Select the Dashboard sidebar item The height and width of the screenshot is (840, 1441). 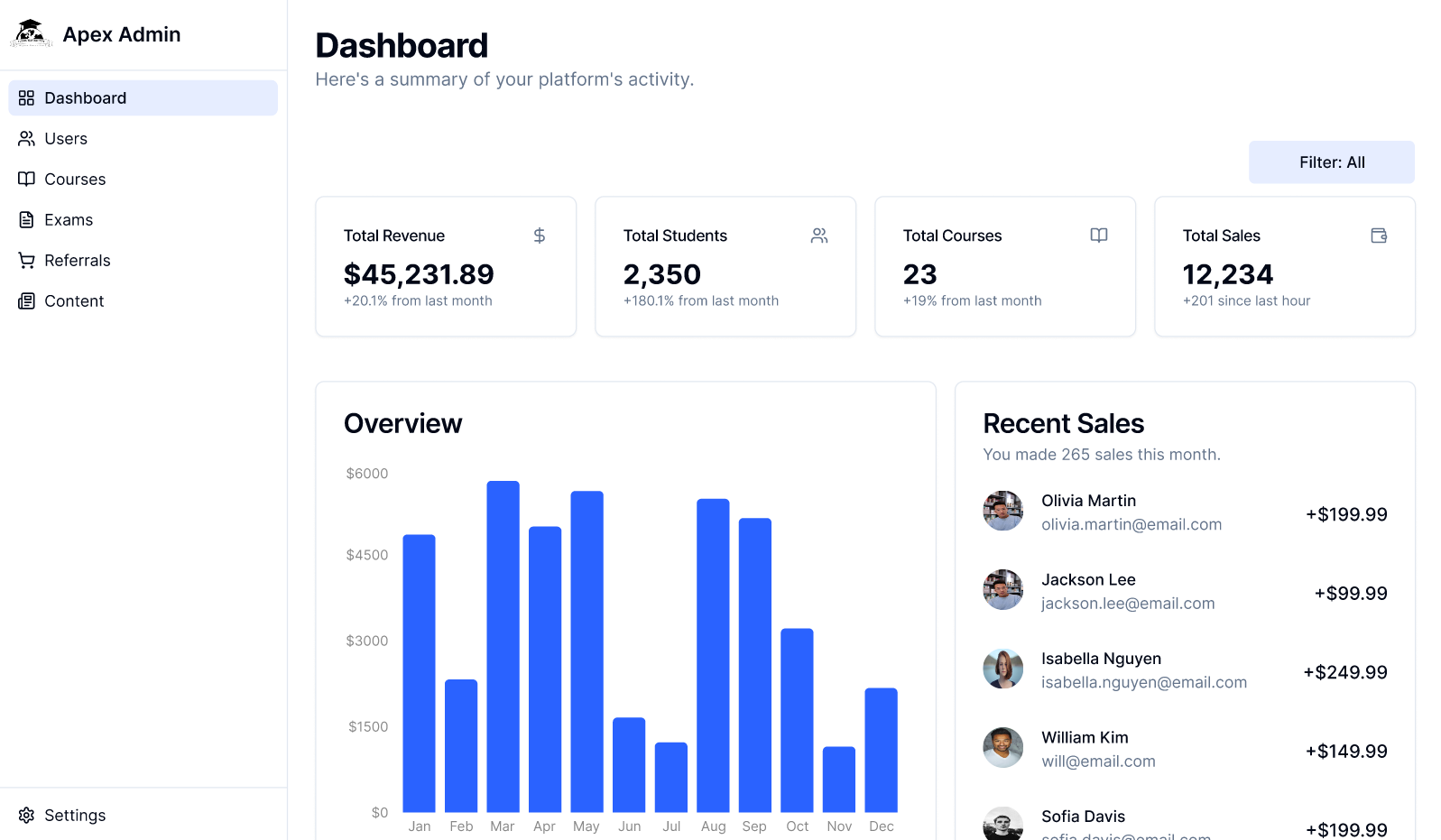(x=143, y=98)
